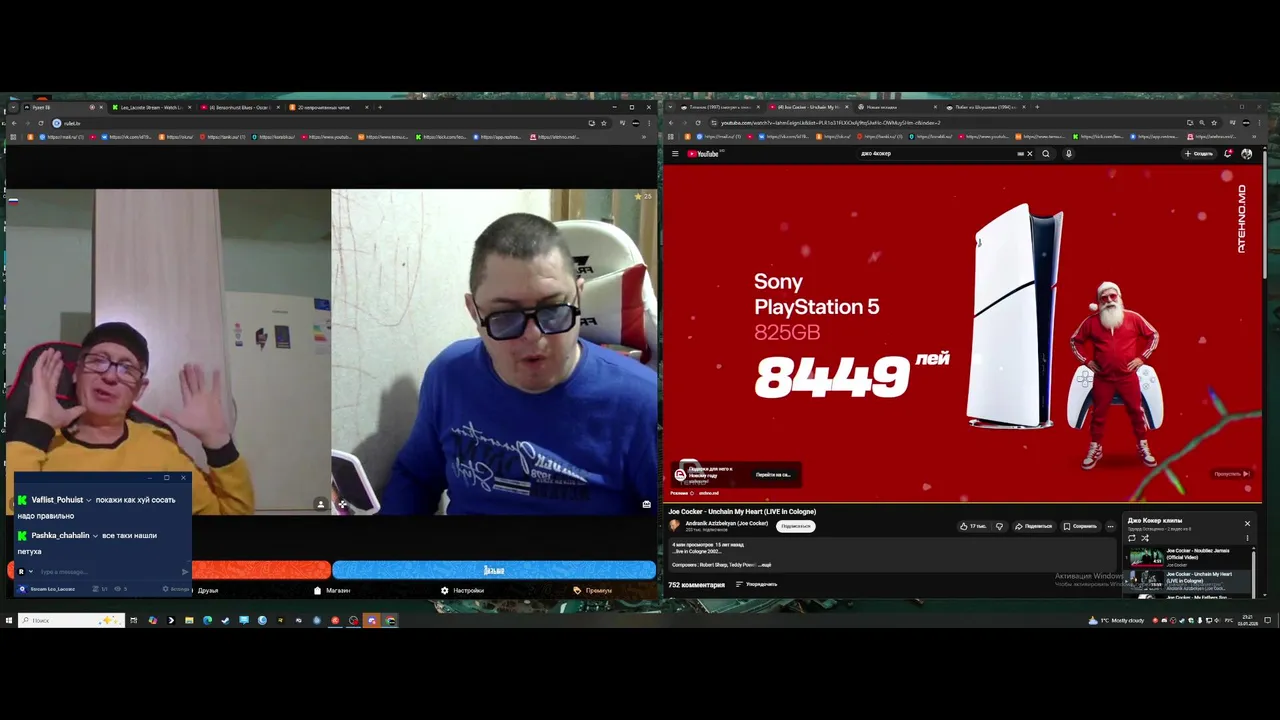Image resolution: width=1280 pixels, height=720 pixels.
Task: Open Упорядочить comments sort menu
Action: [756, 584]
